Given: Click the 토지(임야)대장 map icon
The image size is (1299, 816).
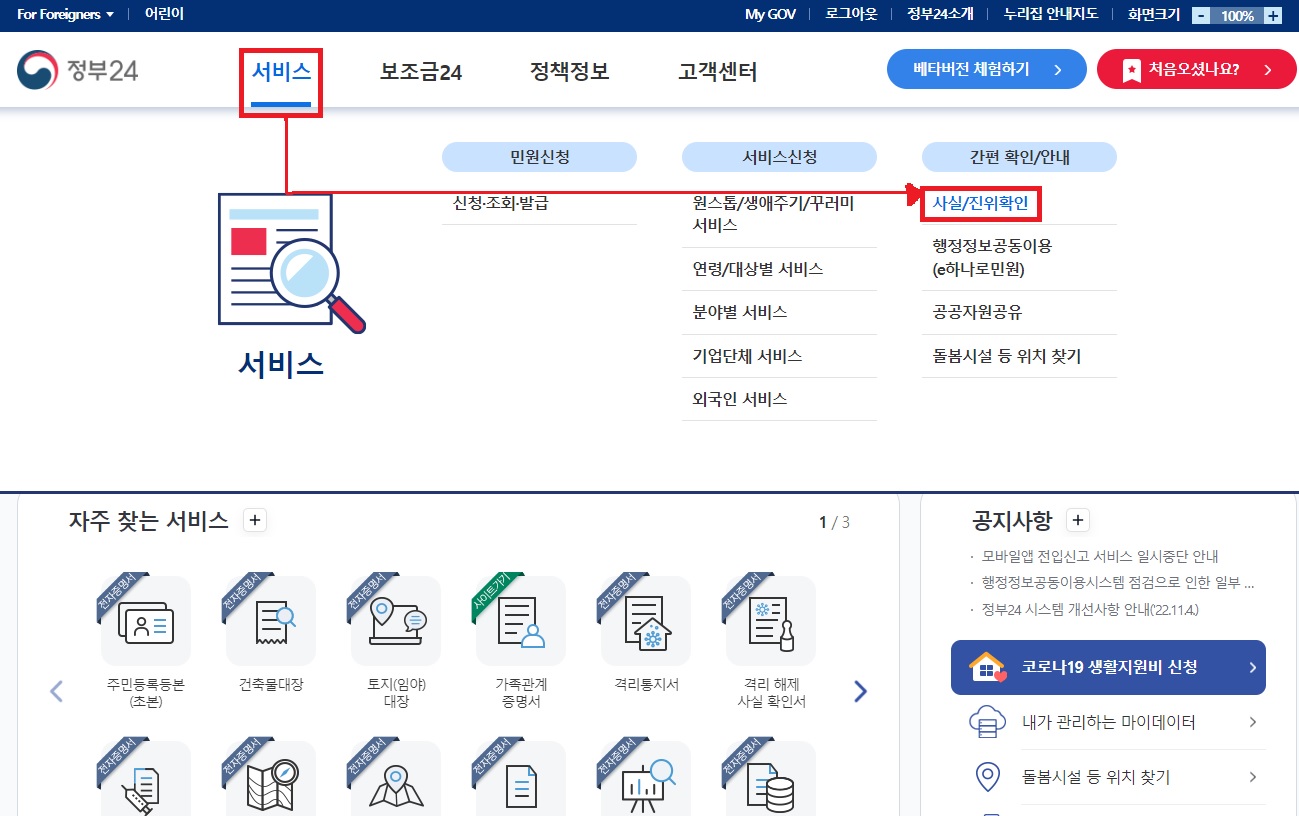Looking at the screenshot, I should [x=393, y=618].
